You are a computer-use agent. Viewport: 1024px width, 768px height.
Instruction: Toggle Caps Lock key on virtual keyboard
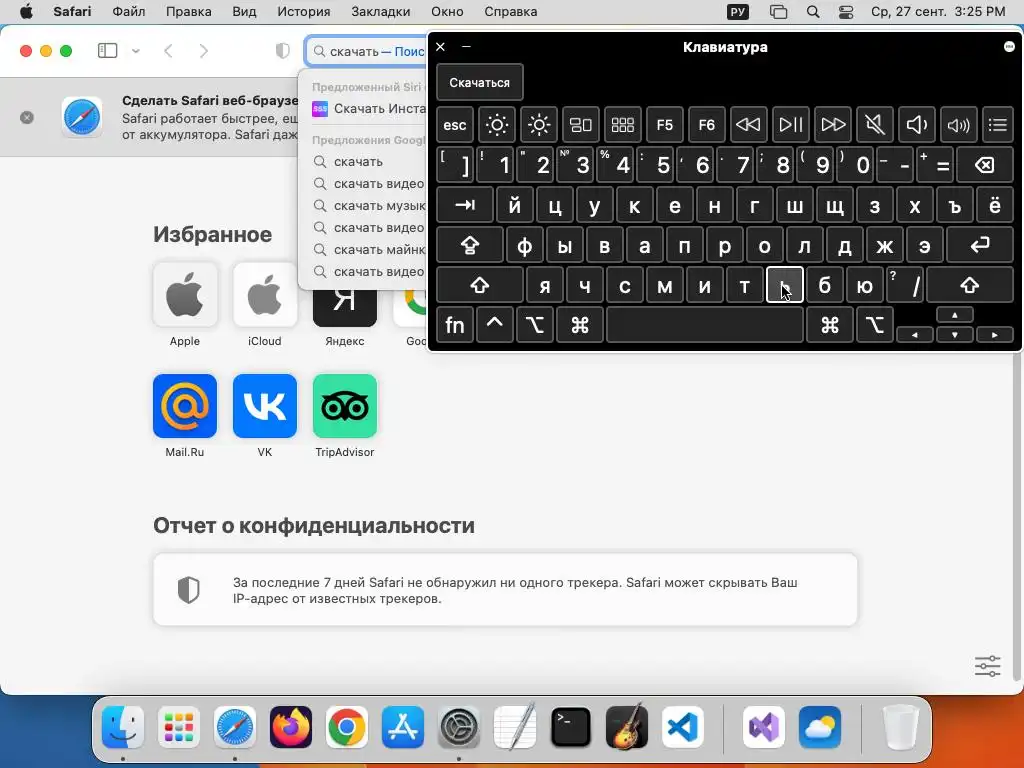(x=470, y=246)
